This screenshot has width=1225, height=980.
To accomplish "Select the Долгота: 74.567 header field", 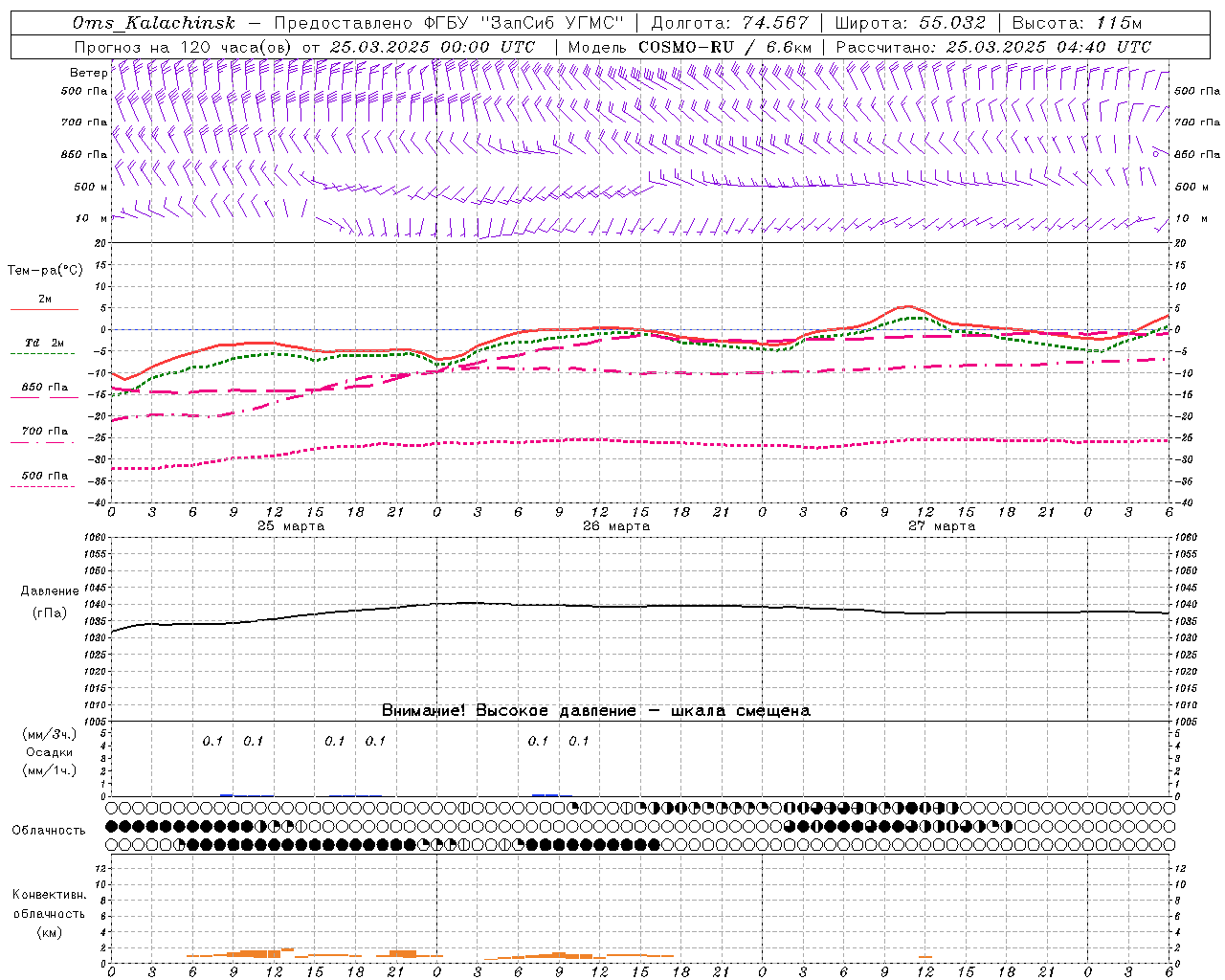I will pos(729,23).
